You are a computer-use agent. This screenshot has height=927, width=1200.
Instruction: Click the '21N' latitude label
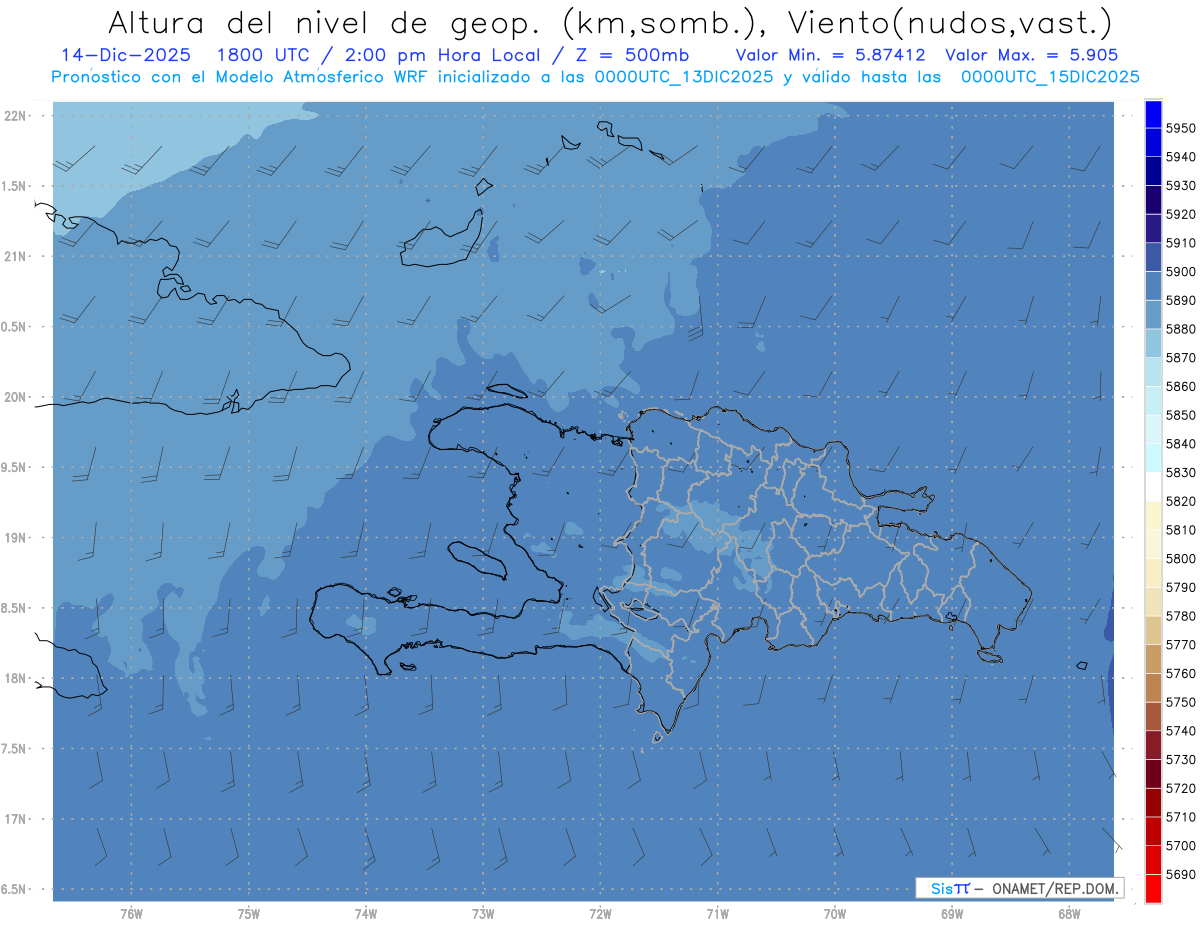(x=16, y=256)
